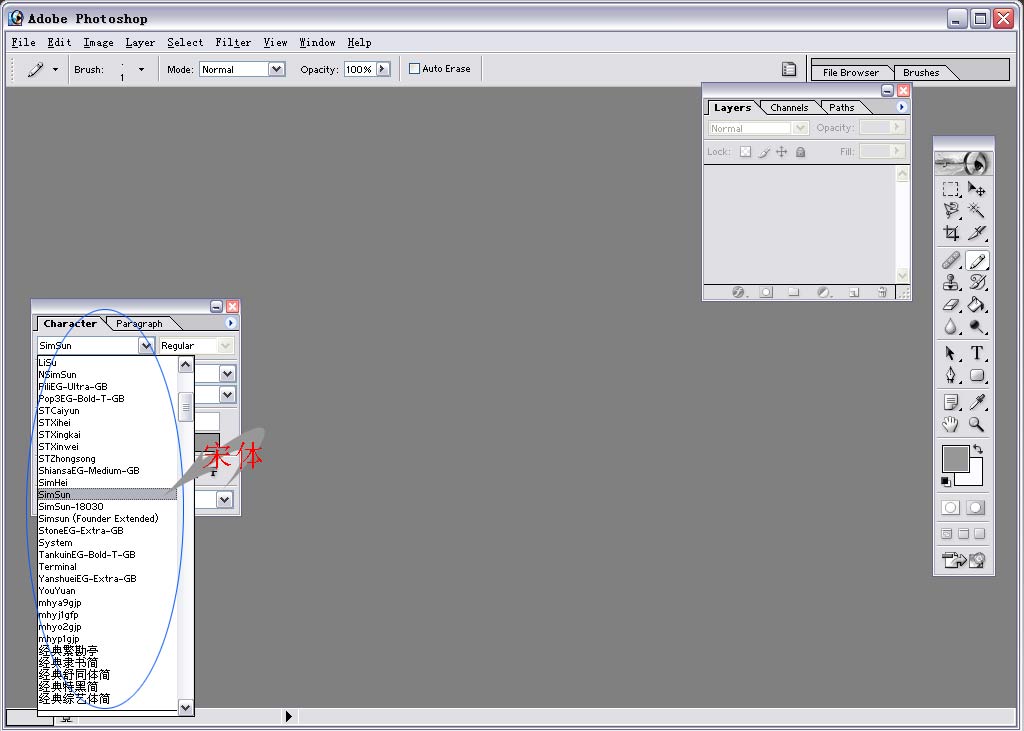Image resolution: width=1024 pixels, height=731 pixels.
Task: Select the Move tool
Action: 976,189
